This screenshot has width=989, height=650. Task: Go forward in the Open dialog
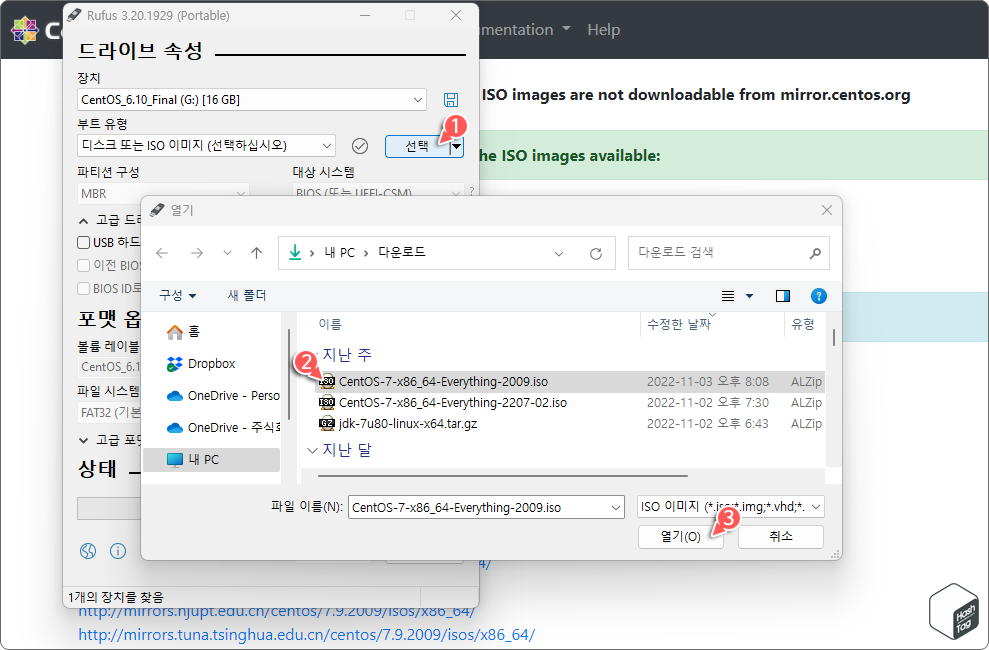197,253
